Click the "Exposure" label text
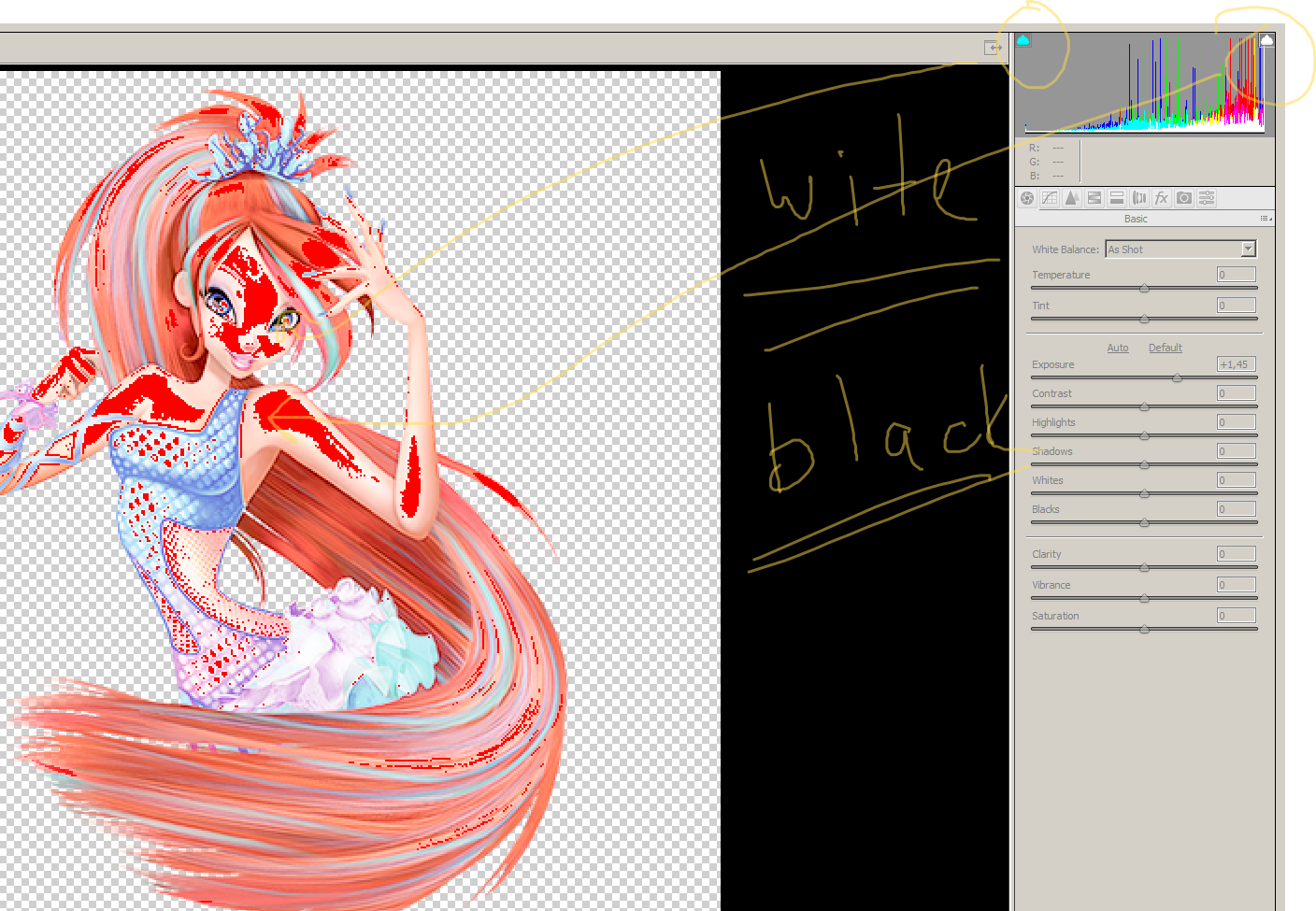The width and height of the screenshot is (1316, 911). [x=1053, y=364]
